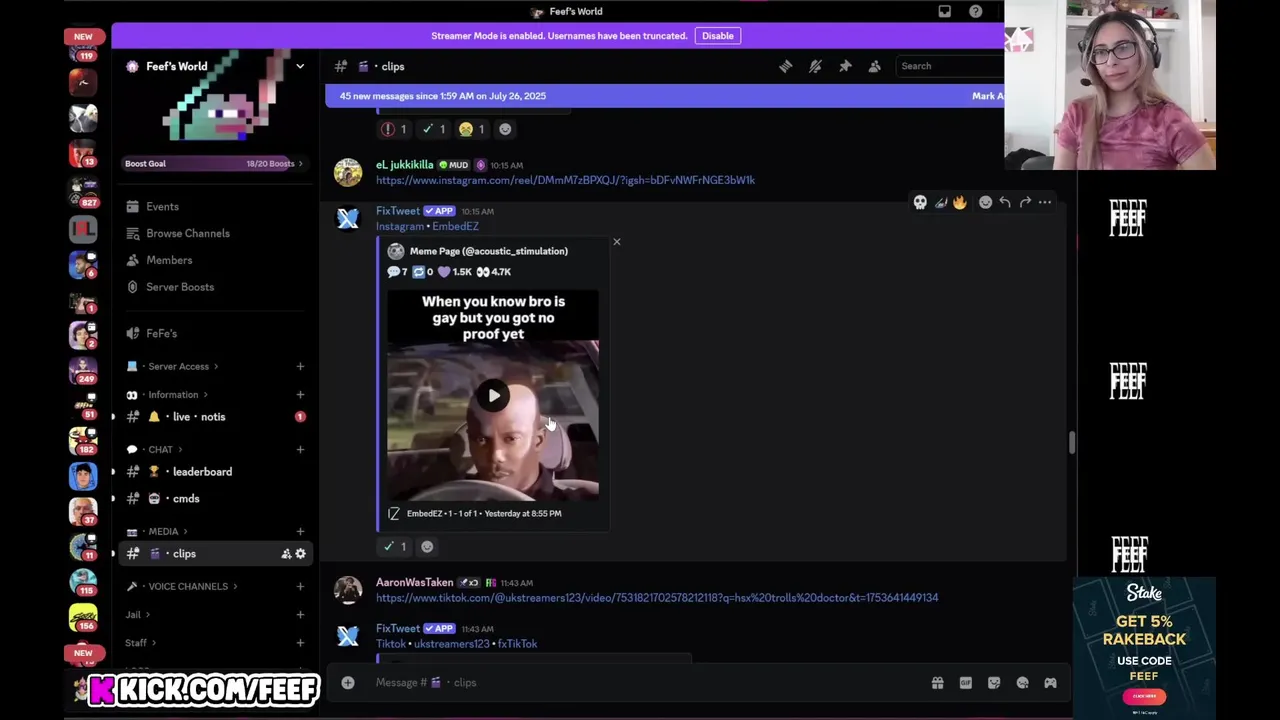Click the plus attachment button in message bar

click(348, 683)
